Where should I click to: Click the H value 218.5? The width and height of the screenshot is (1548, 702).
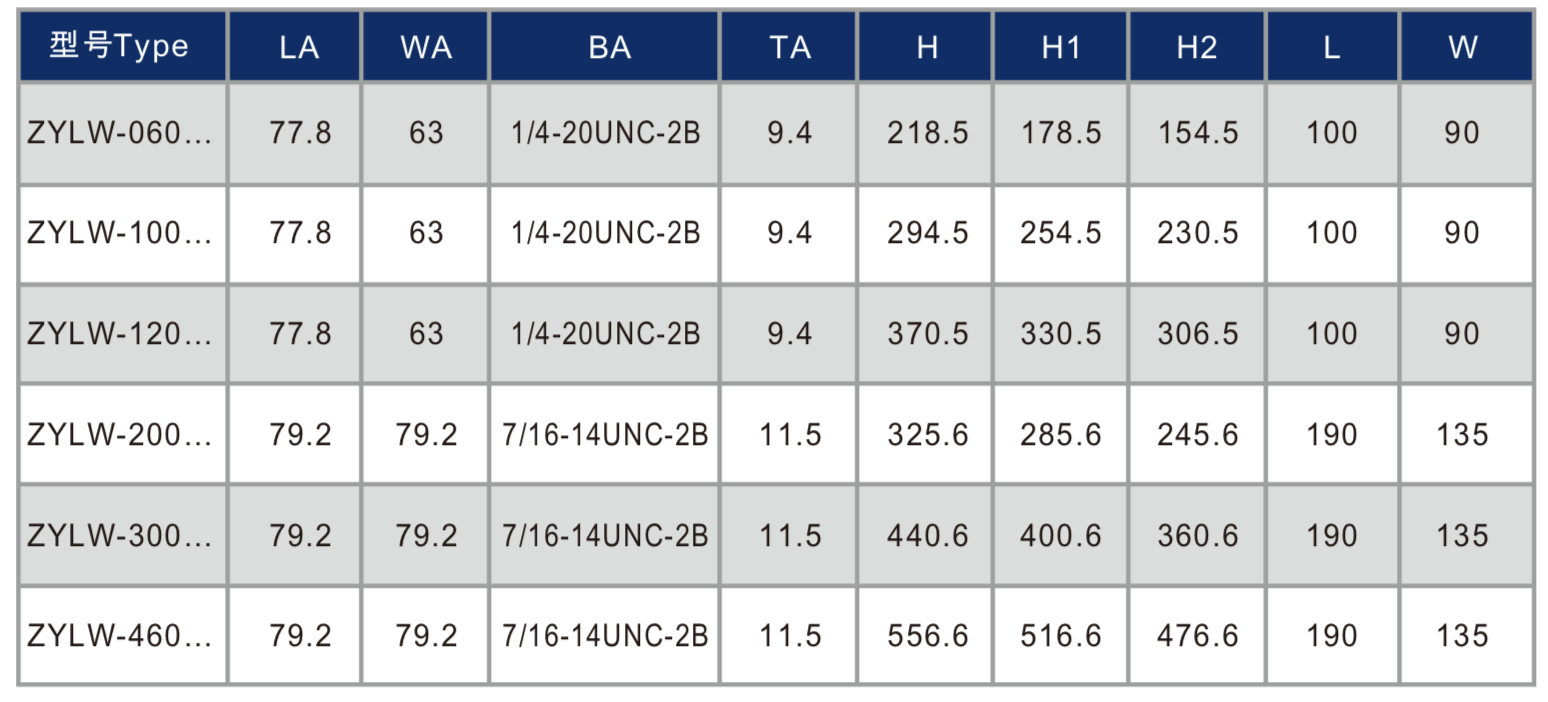coord(927,133)
